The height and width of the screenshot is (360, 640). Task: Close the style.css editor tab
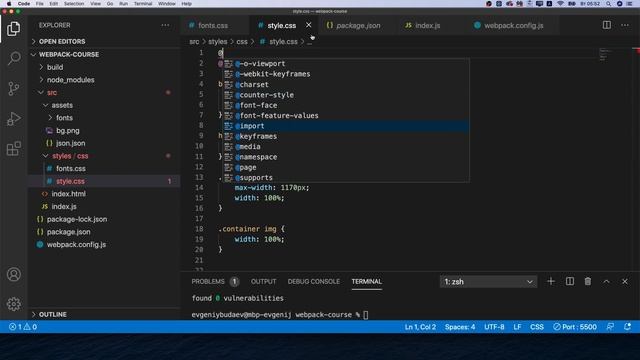pyautogui.click(x=309, y=25)
